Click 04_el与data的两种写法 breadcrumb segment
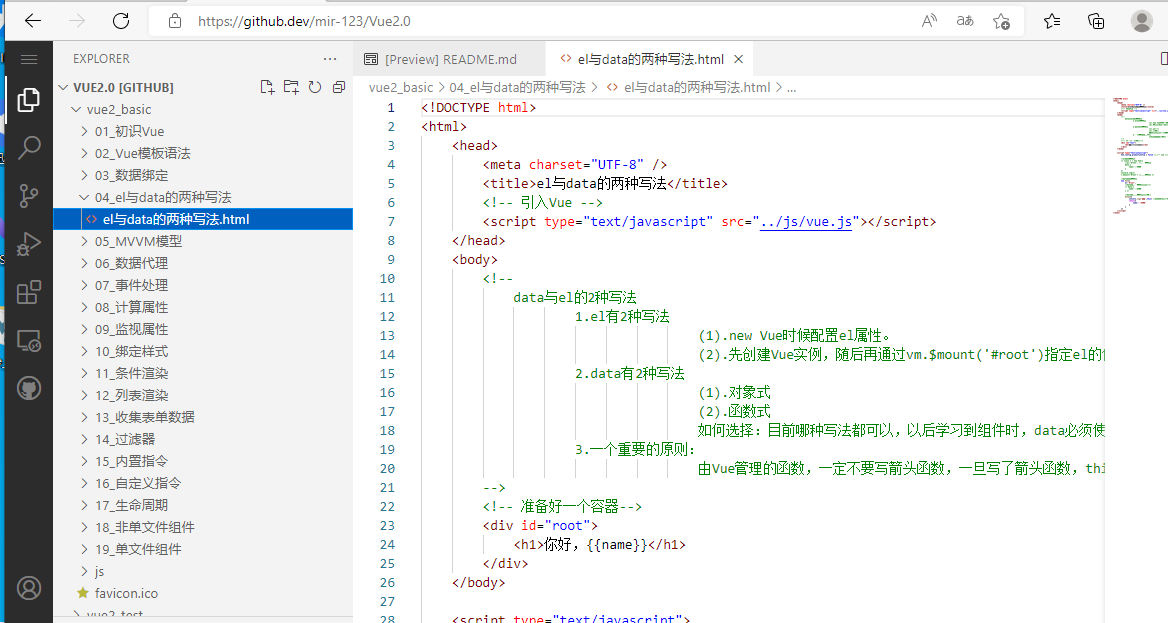The width and height of the screenshot is (1168, 623). [x=517, y=87]
